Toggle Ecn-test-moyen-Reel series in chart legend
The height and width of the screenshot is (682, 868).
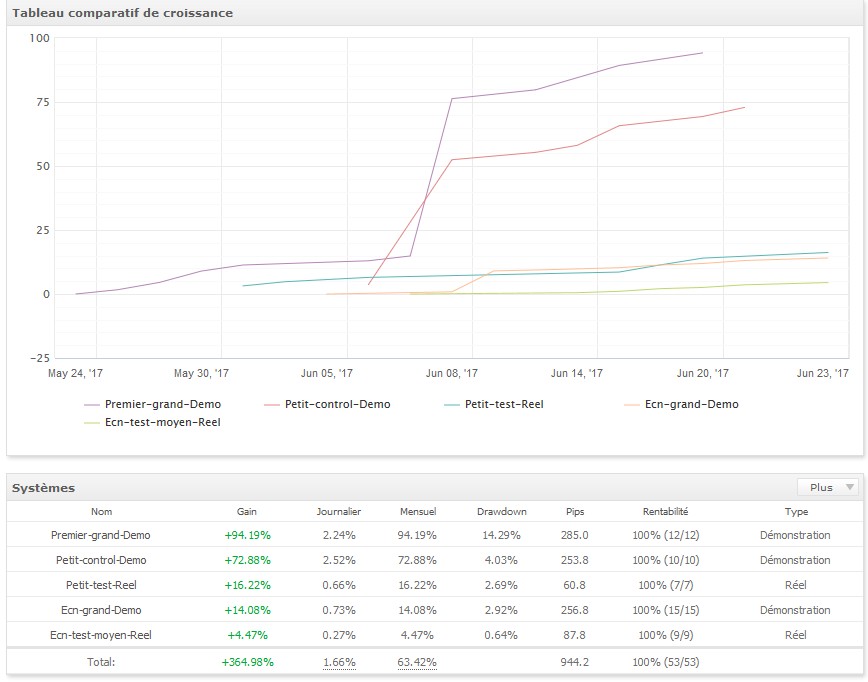coord(152,422)
